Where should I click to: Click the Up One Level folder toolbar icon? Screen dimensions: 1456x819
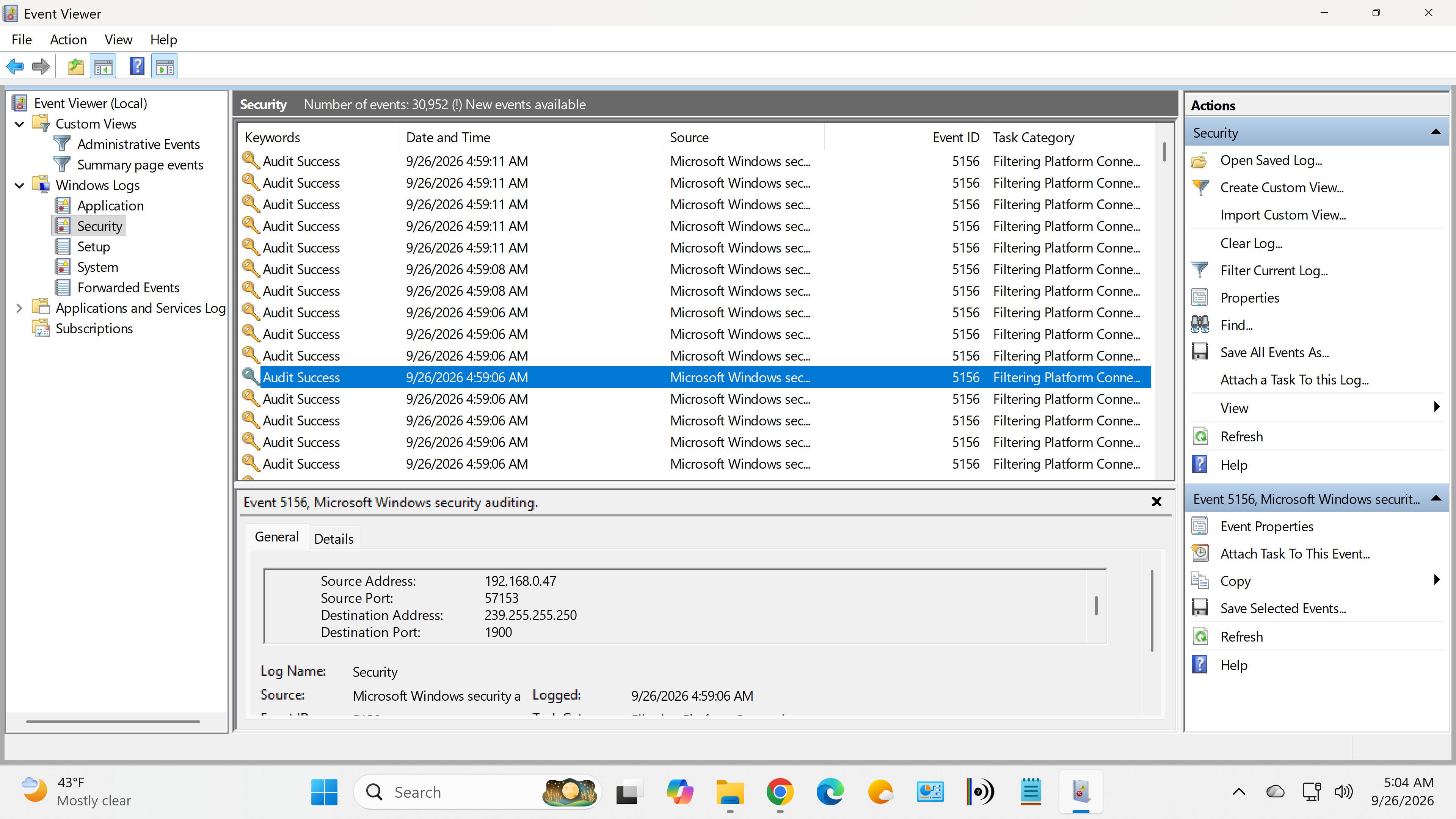click(x=76, y=67)
